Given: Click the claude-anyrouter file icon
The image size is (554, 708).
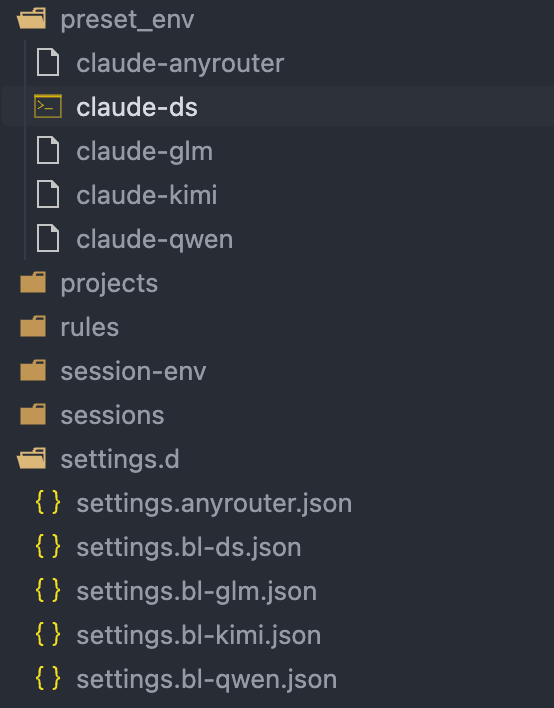Looking at the screenshot, I should [48, 62].
